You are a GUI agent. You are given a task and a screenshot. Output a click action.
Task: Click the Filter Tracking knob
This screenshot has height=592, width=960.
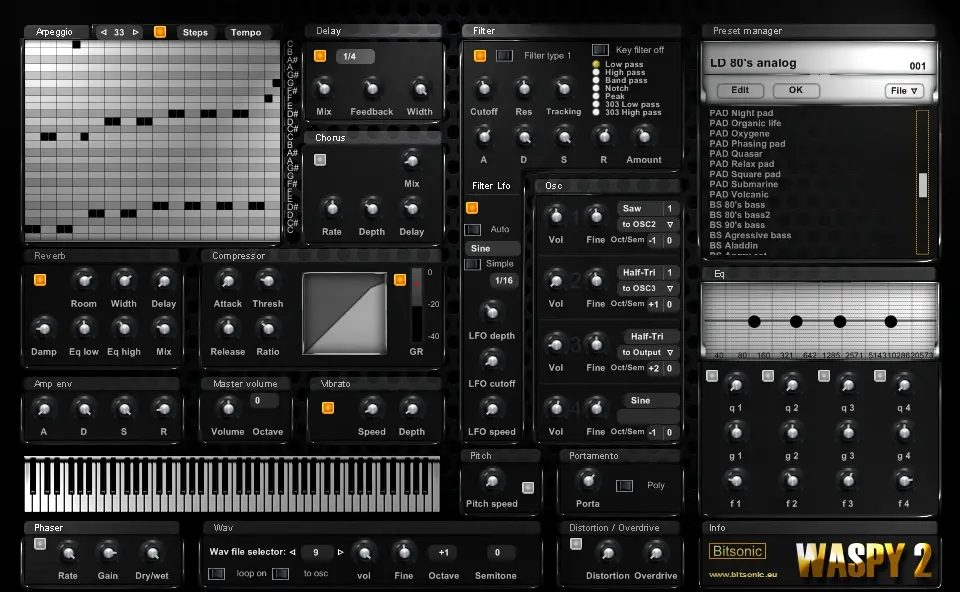[563, 89]
